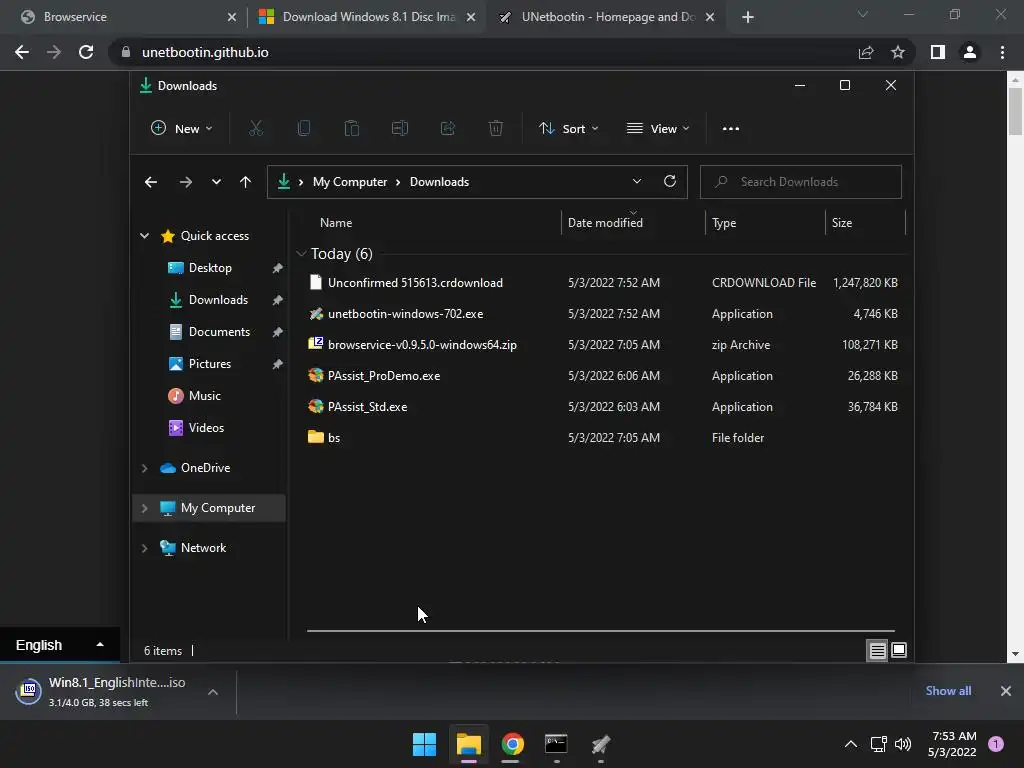1024x768 pixels.
Task: Open recent locations chevron dropdown
Action: (216, 182)
